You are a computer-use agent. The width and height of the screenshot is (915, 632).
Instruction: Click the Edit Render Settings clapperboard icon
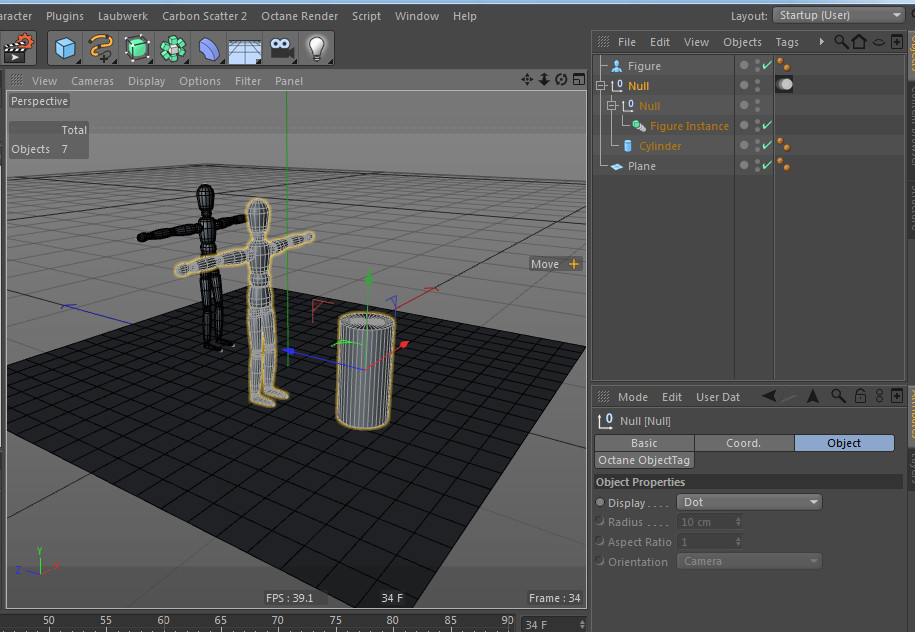(18, 47)
